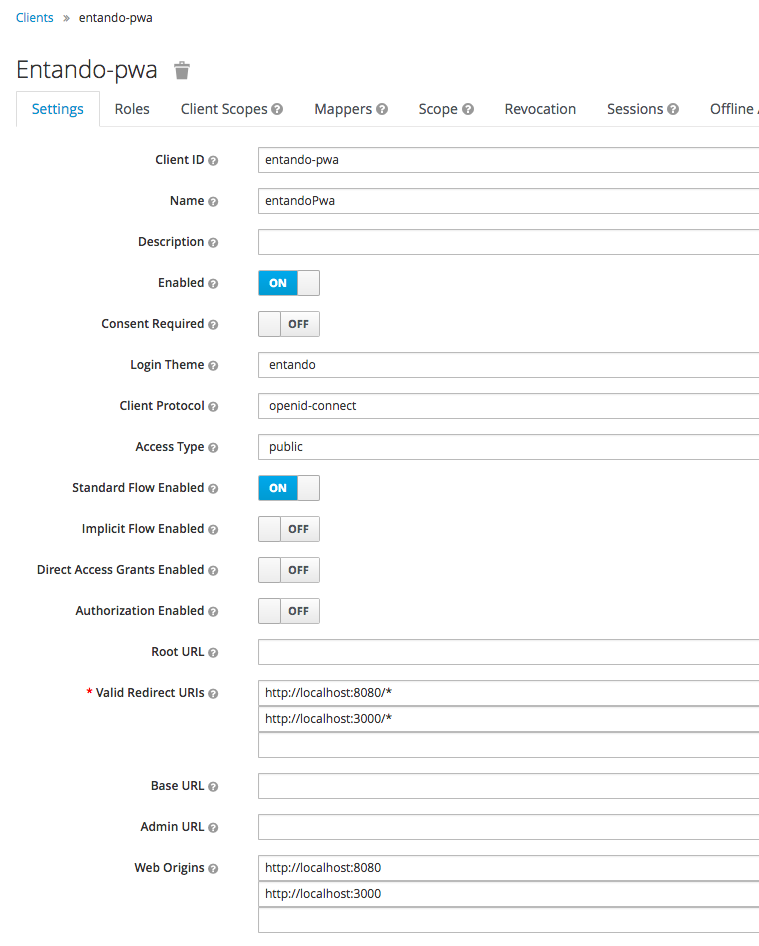Edit web origin http://localhost:8080

509,868
